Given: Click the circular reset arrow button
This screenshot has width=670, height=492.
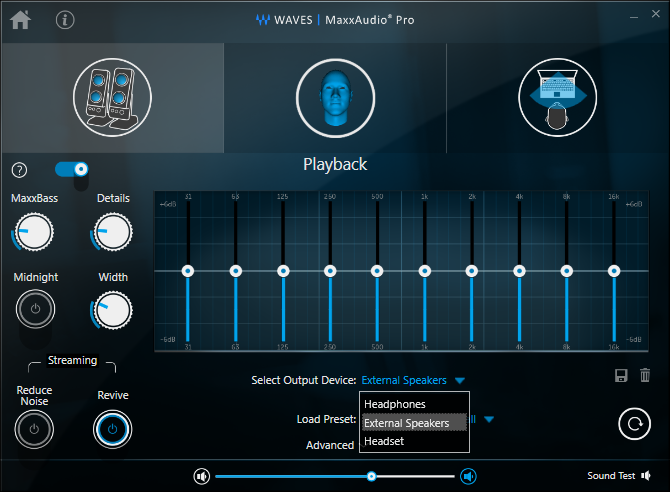Looking at the screenshot, I should (635, 424).
